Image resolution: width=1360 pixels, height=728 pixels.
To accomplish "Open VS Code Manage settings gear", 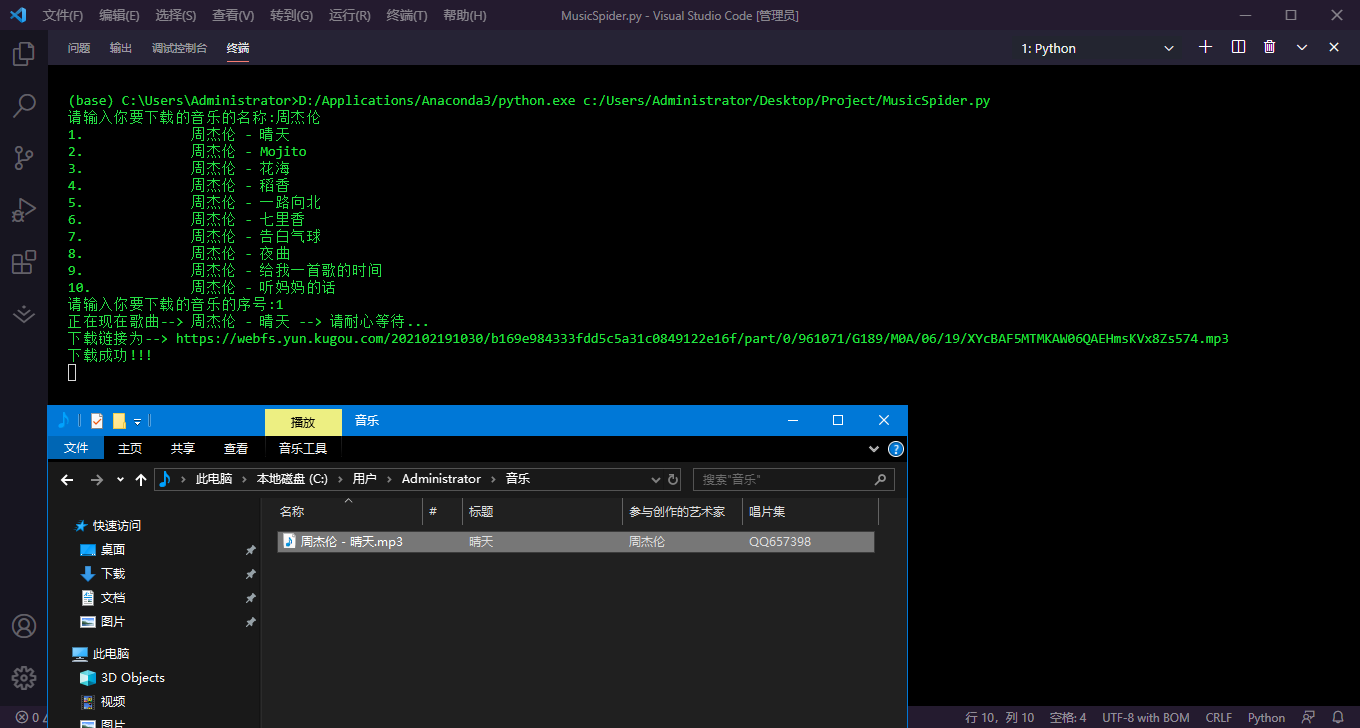I will (x=24, y=677).
